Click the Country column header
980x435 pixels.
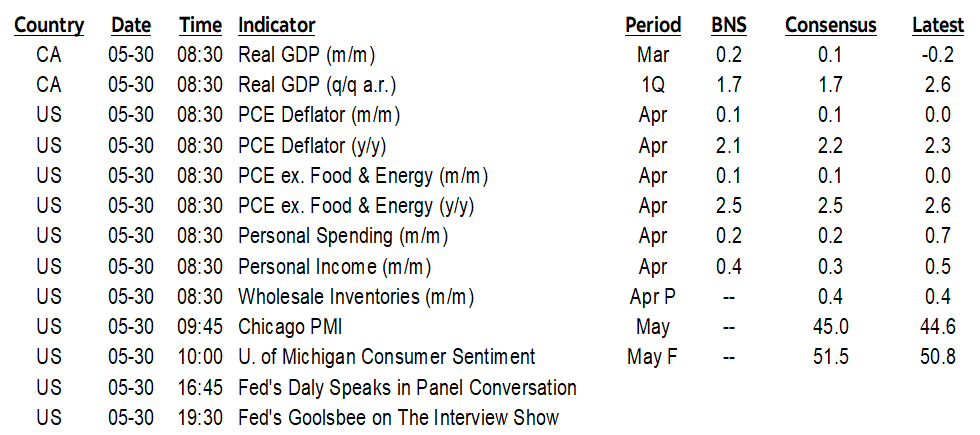click(x=49, y=25)
